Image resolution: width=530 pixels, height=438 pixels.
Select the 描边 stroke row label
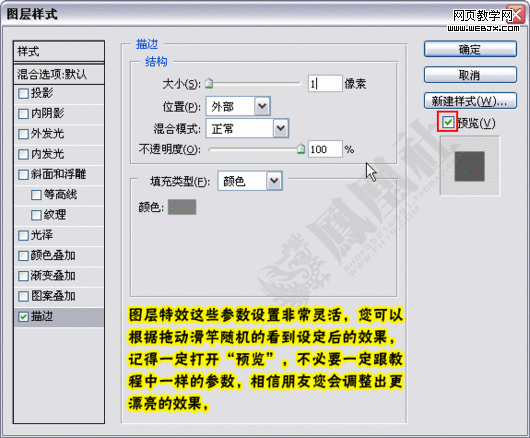point(42,316)
